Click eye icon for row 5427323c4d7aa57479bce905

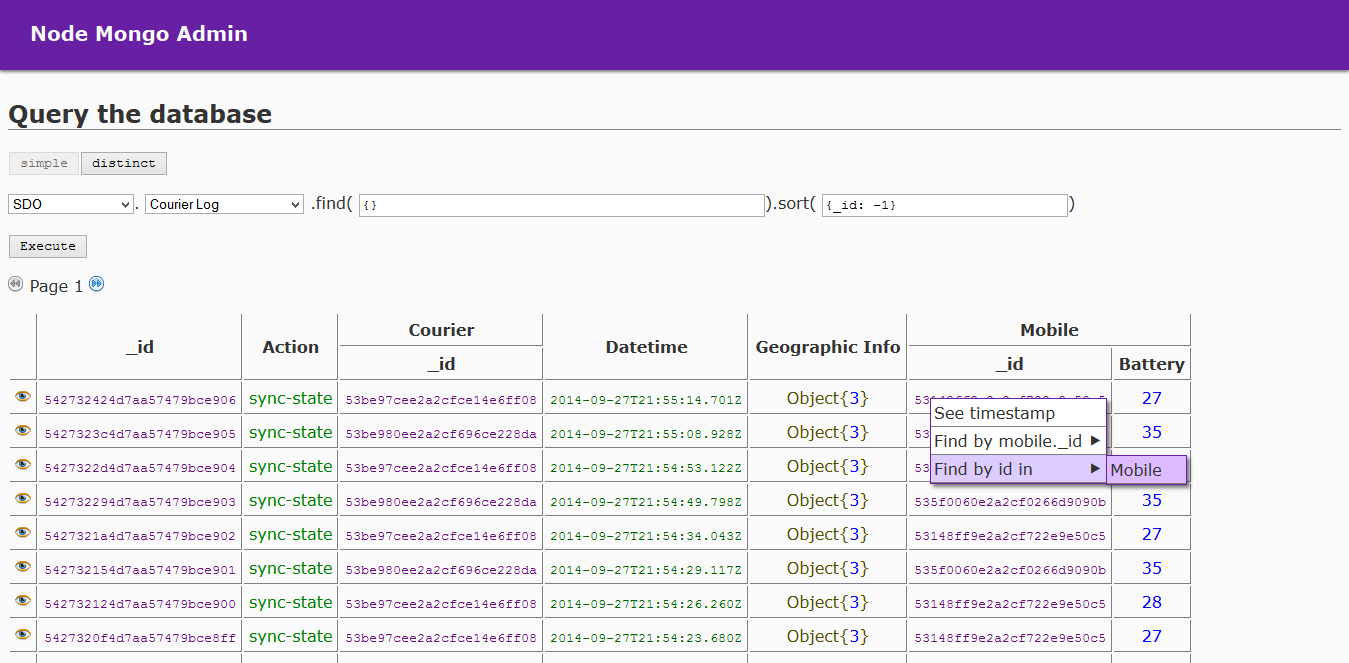click(23, 431)
